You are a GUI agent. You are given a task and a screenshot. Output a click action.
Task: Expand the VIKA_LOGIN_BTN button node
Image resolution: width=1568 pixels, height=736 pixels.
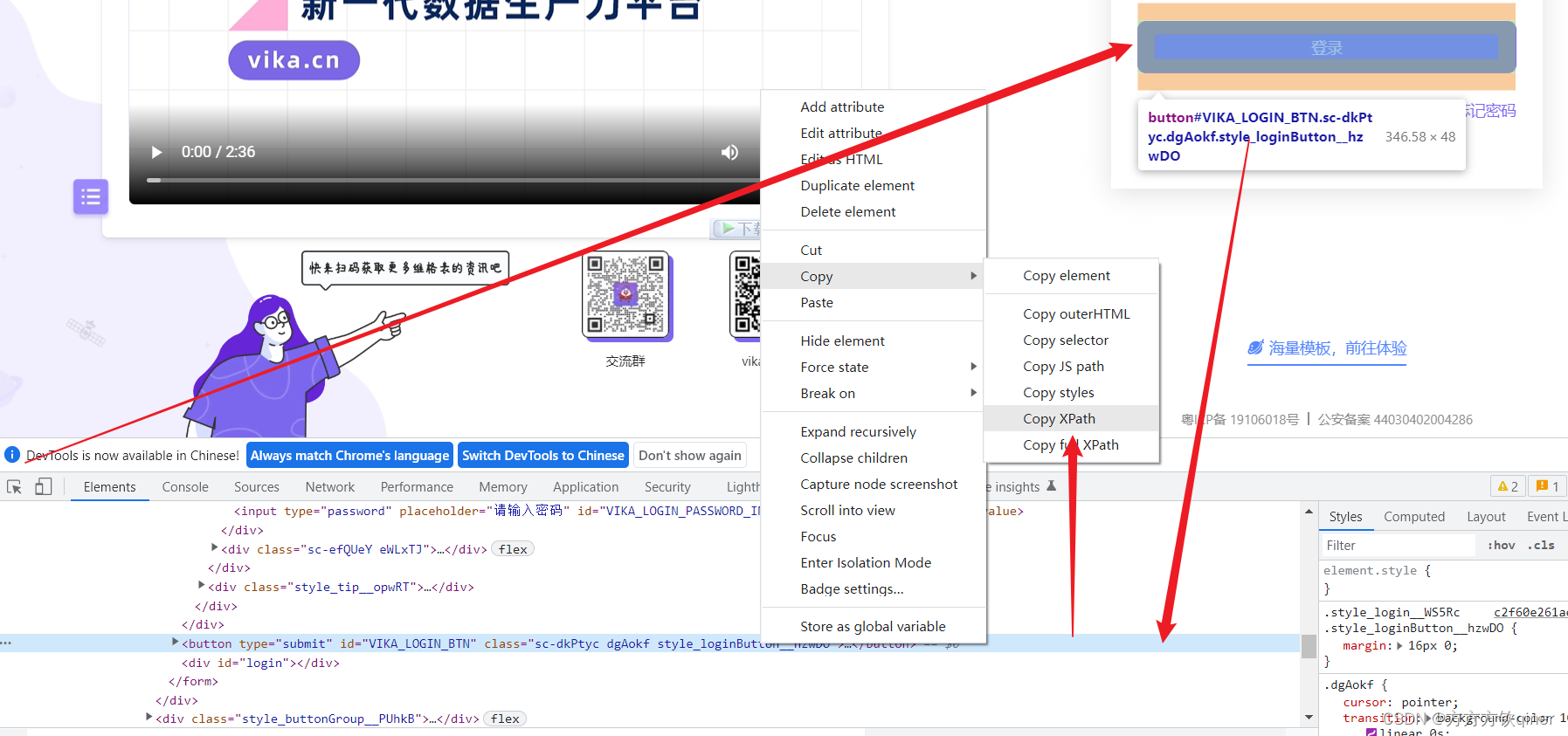click(x=176, y=642)
